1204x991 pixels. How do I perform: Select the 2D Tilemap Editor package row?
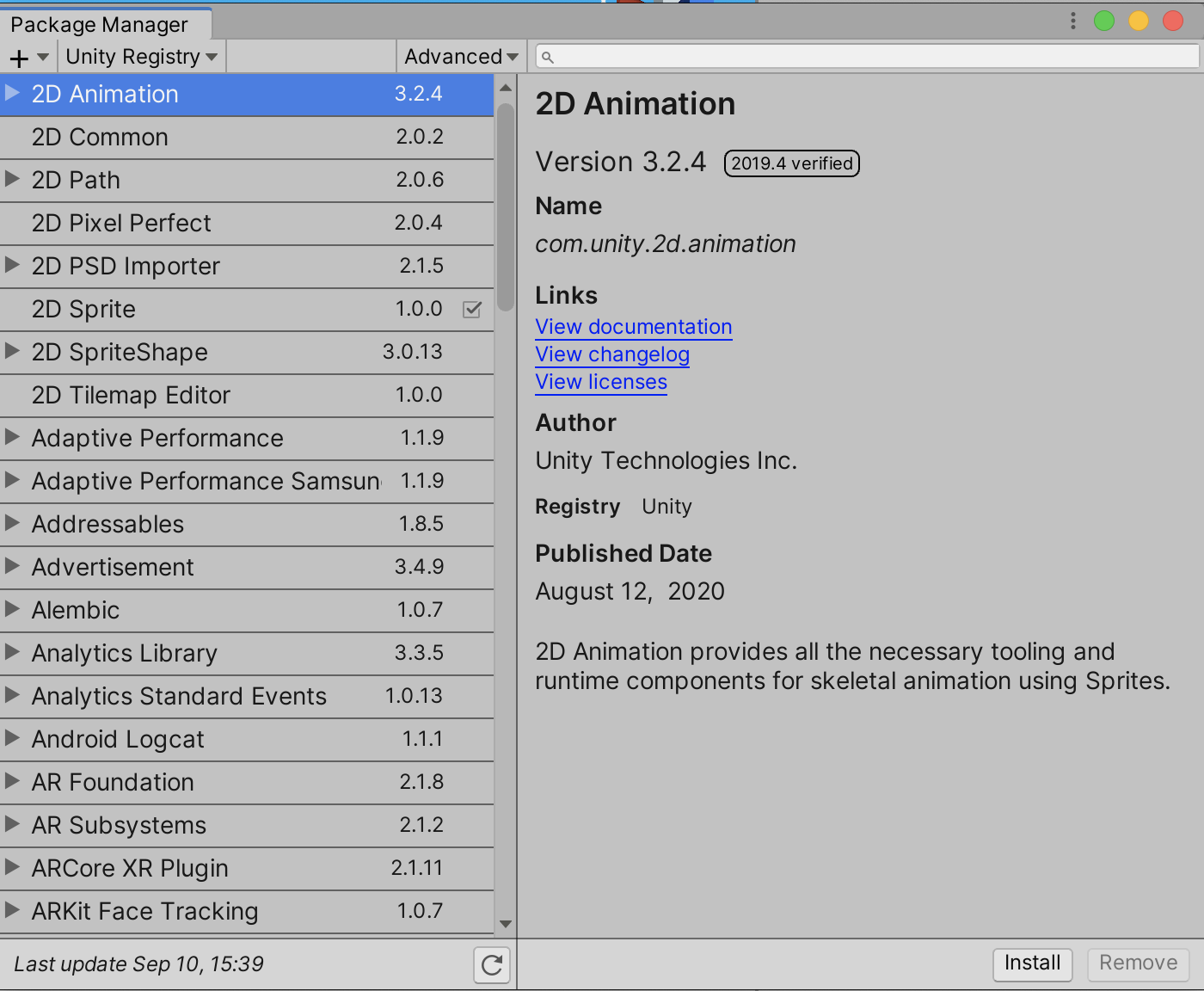point(247,396)
